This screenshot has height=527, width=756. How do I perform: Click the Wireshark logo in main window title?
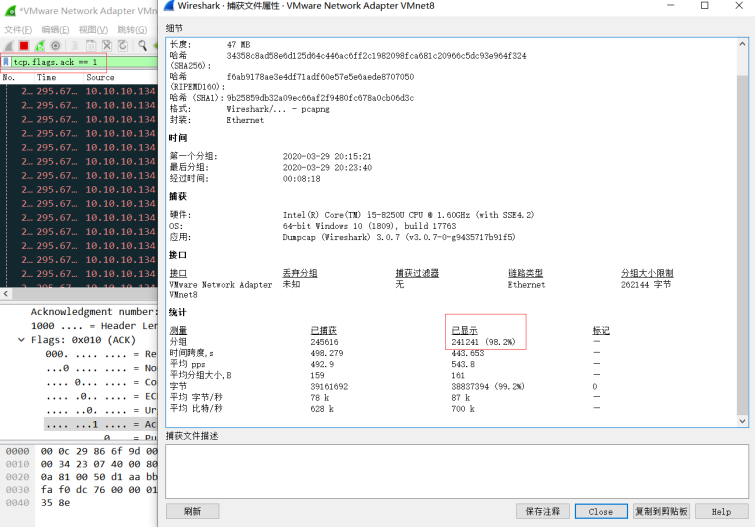[x=10, y=11]
